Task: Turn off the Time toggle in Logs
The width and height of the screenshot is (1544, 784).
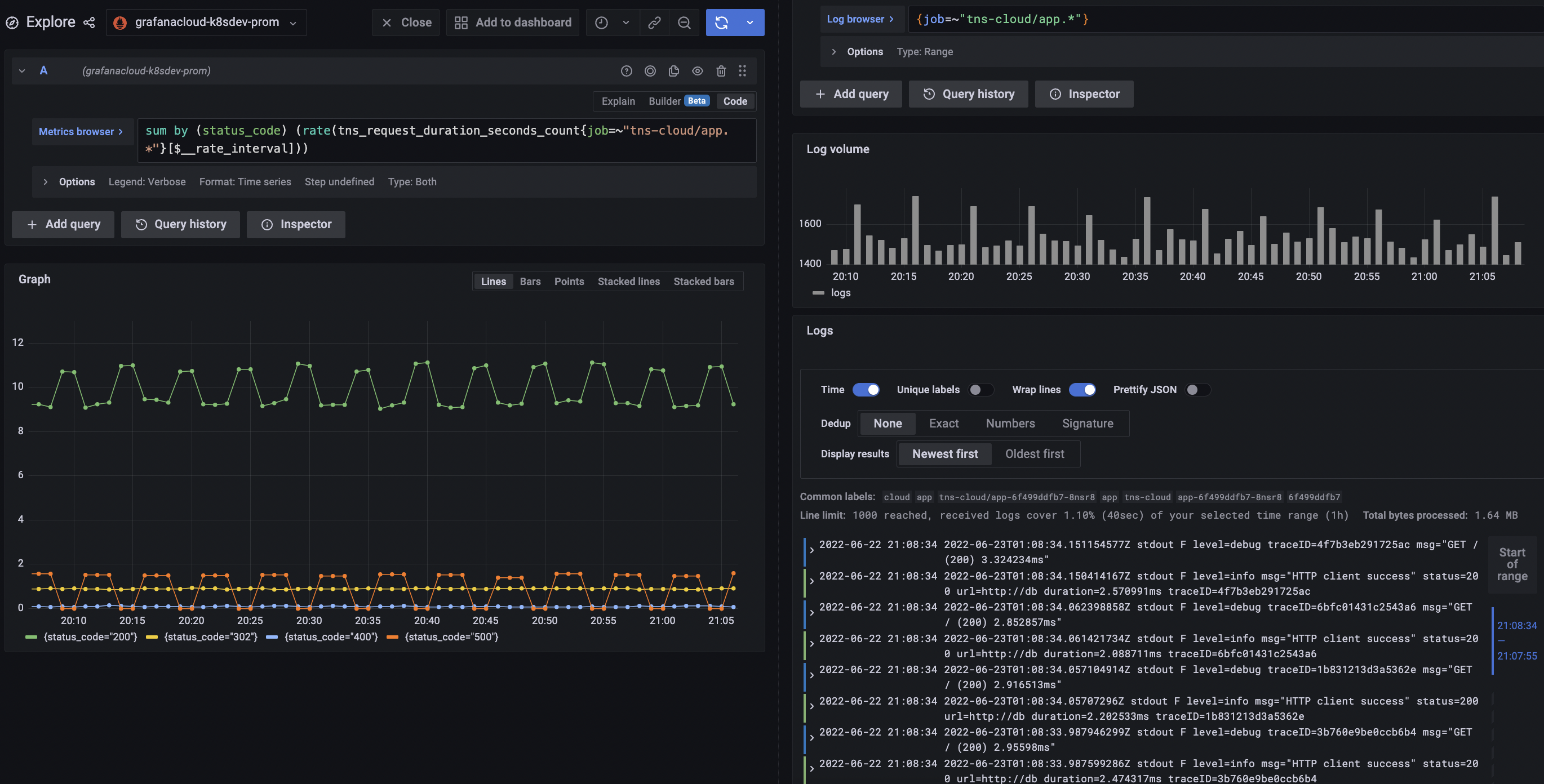Action: (x=866, y=390)
